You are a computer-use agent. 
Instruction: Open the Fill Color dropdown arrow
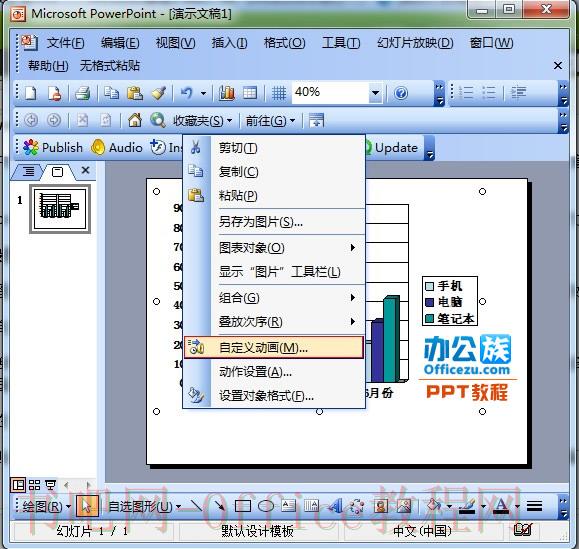pyautogui.click(x=449, y=507)
